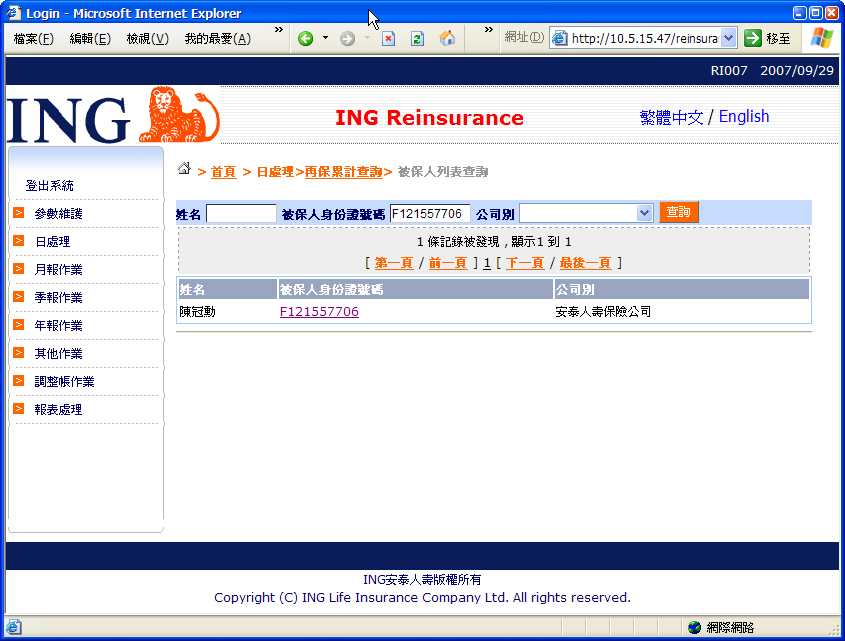Click the ING lion logo
The image size is (845, 641).
(x=178, y=114)
